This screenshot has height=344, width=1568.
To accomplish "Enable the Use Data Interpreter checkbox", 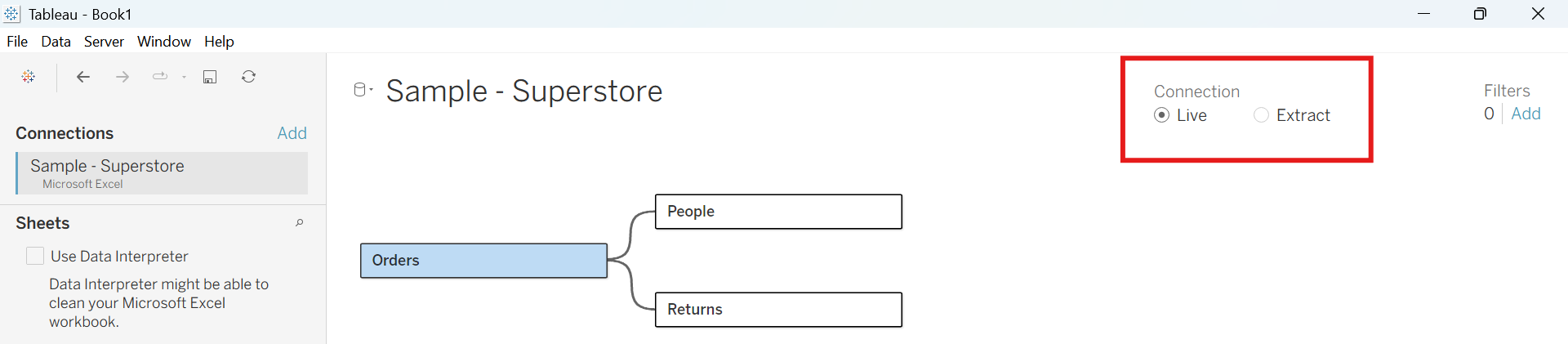I will point(35,257).
